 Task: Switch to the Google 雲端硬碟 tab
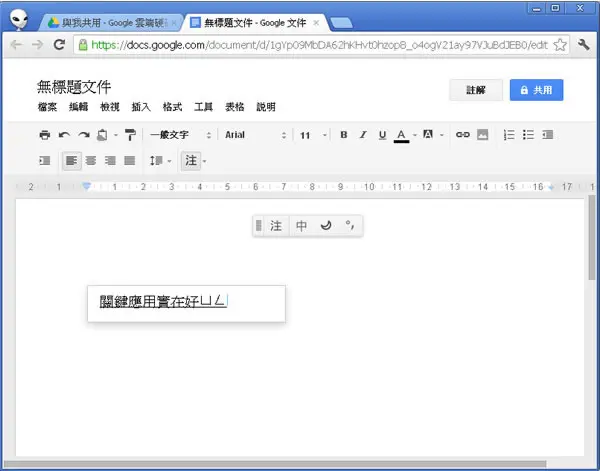111,23
